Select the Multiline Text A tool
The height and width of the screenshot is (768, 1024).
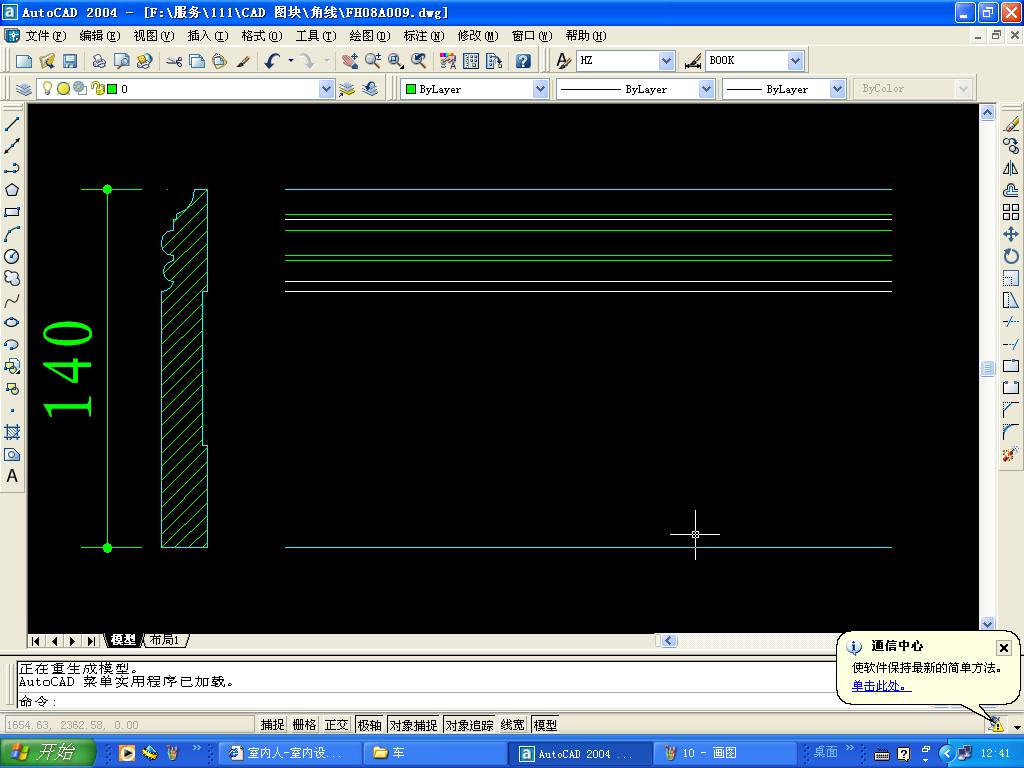pos(12,476)
